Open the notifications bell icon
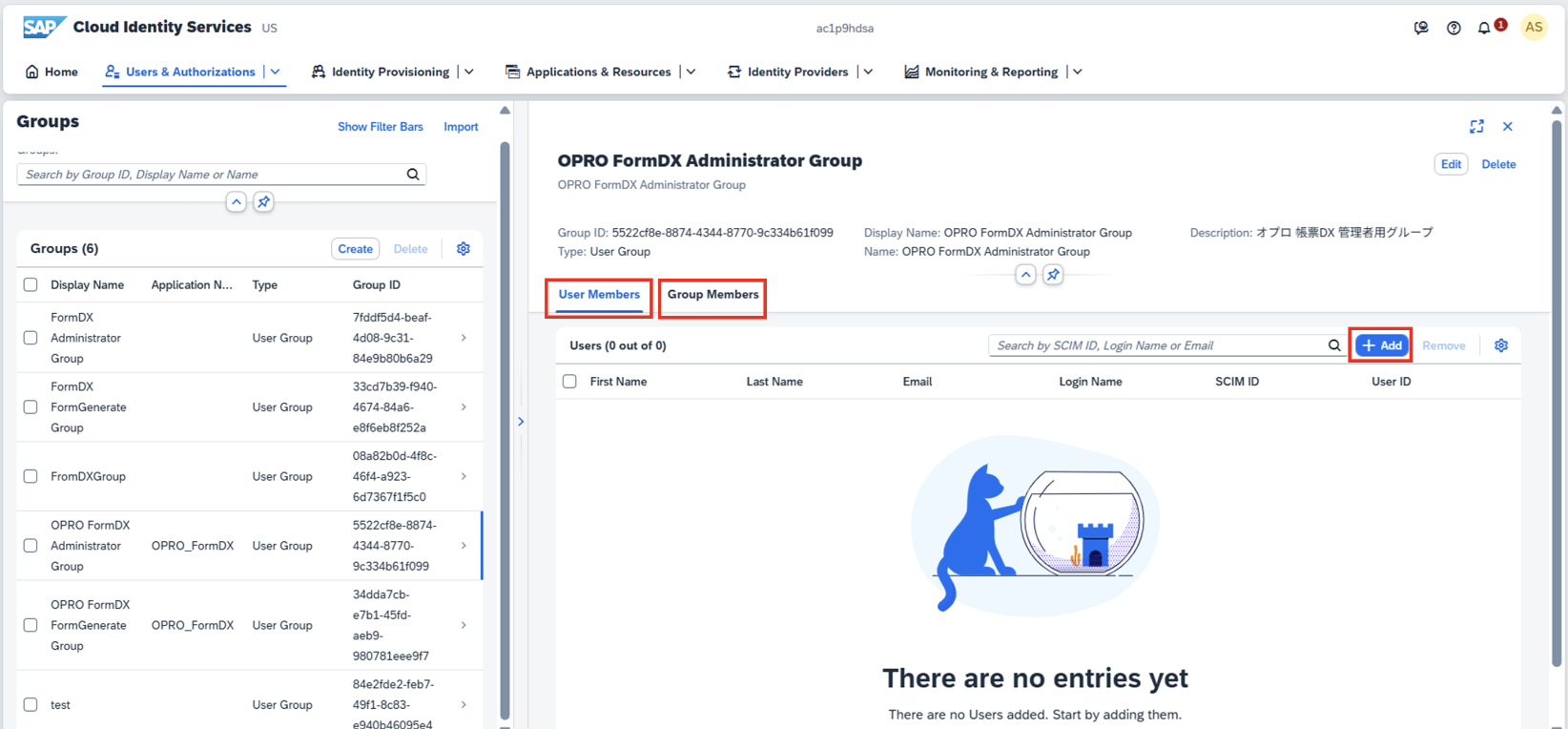1568x729 pixels. tap(1484, 28)
